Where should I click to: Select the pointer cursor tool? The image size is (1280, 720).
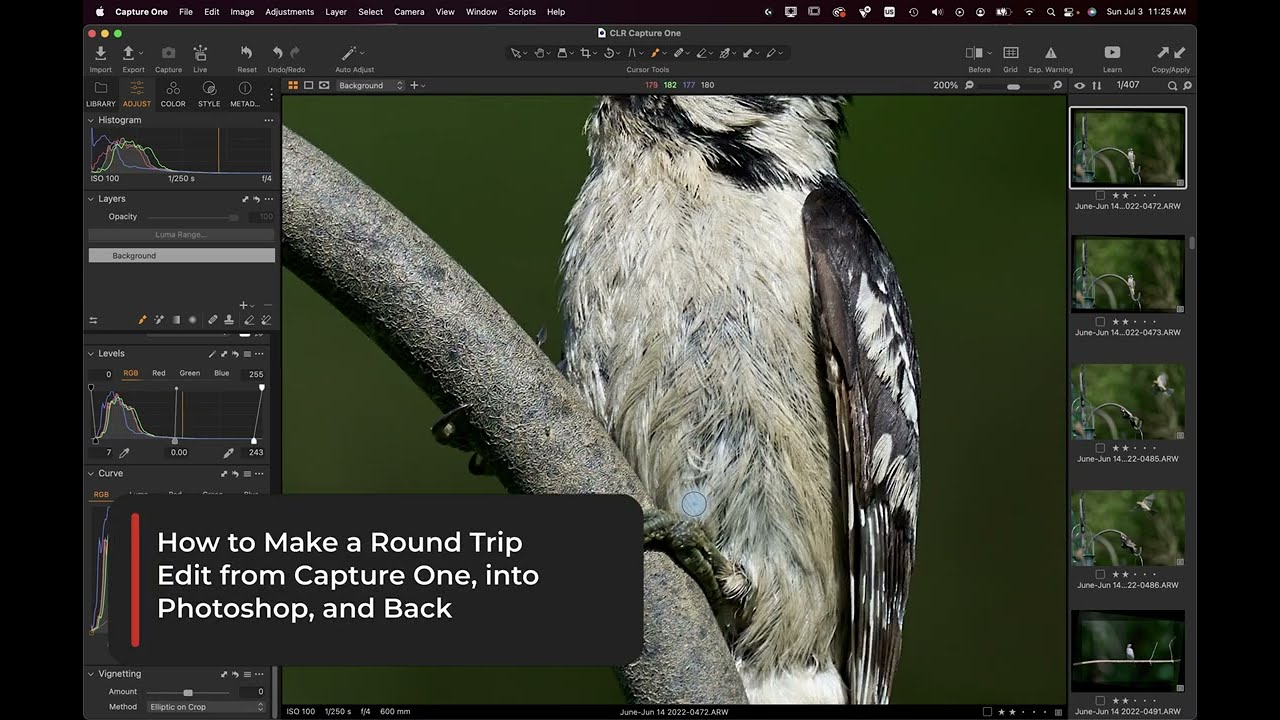click(516, 53)
